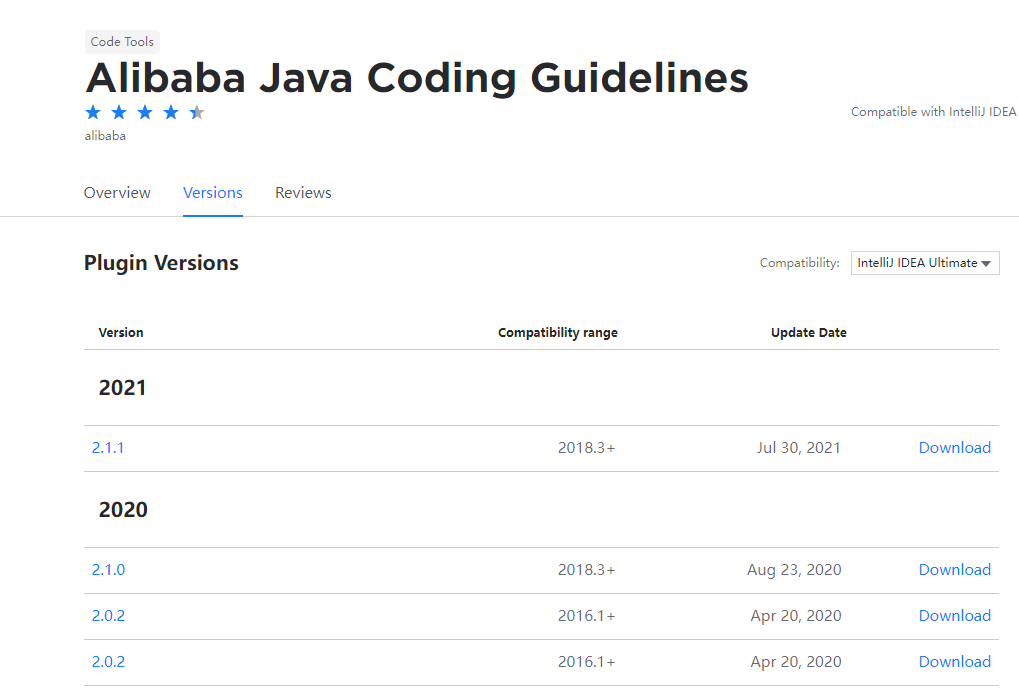Image resolution: width=1019 pixels, height=692 pixels.
Task: Open the first 2.0.2 version link
Action: [x=108, y=616]
